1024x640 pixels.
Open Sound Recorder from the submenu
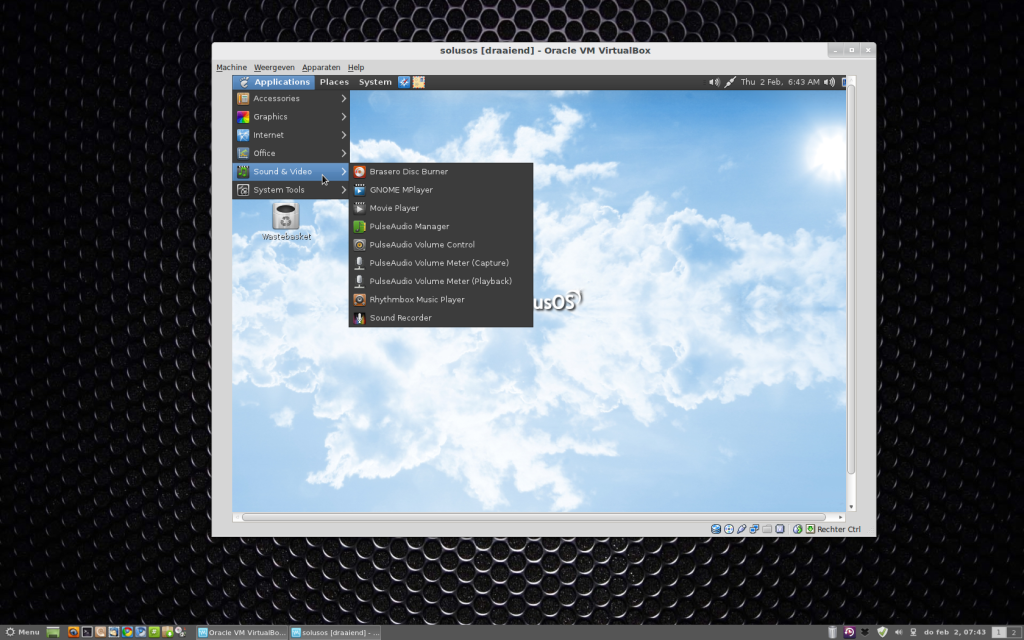click(441, 318)
